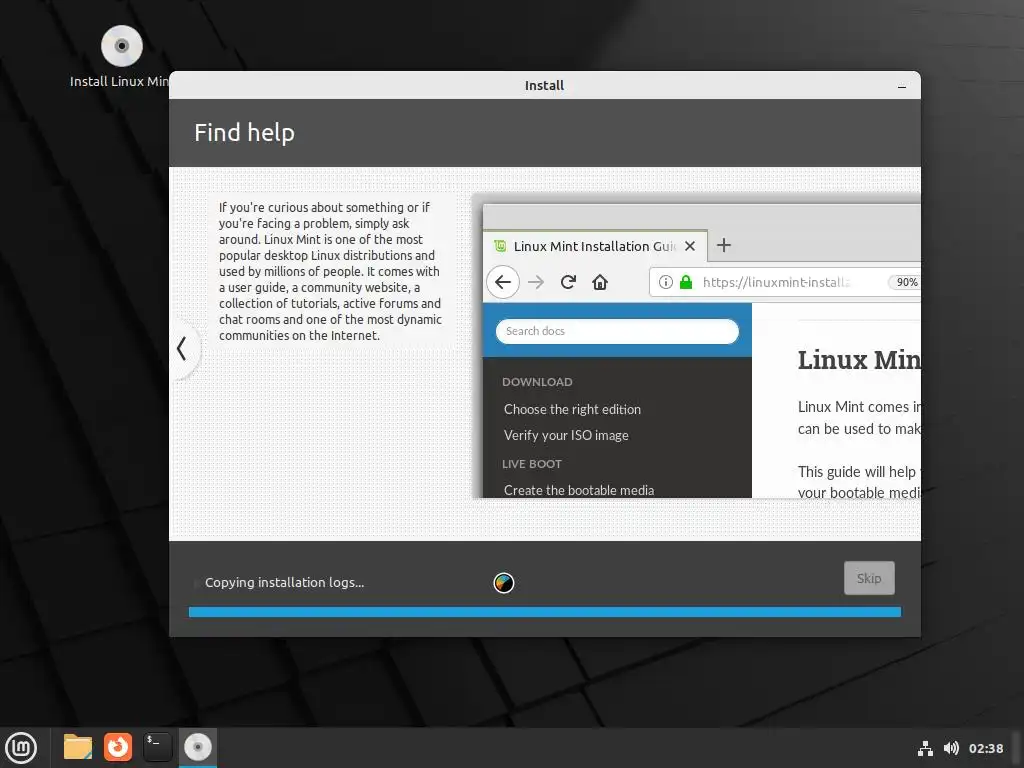Click 'Create the bootable media' text
Screen dimensions: 1024x768
pos(579,490)
